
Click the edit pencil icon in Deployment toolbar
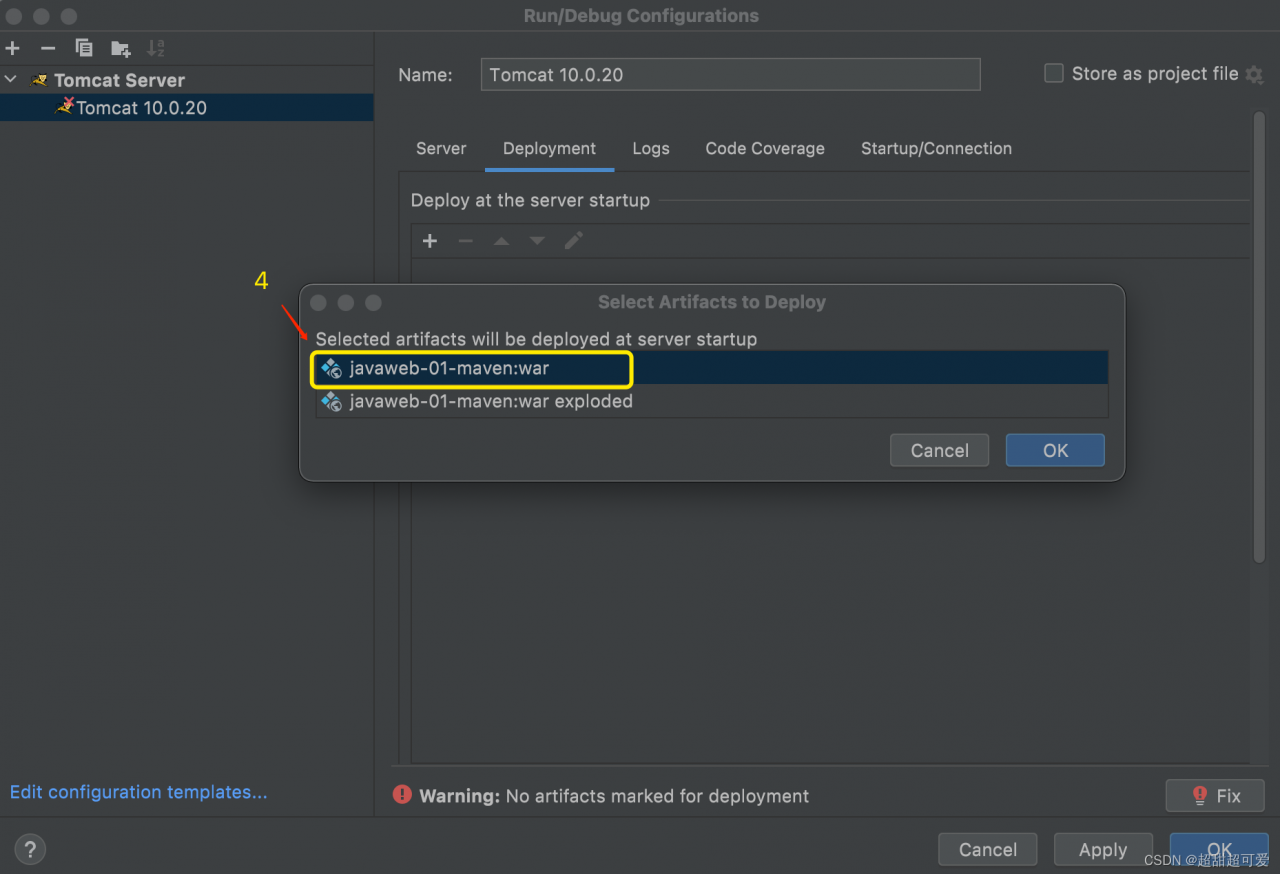pyautogui.click(x=573, y=241)
